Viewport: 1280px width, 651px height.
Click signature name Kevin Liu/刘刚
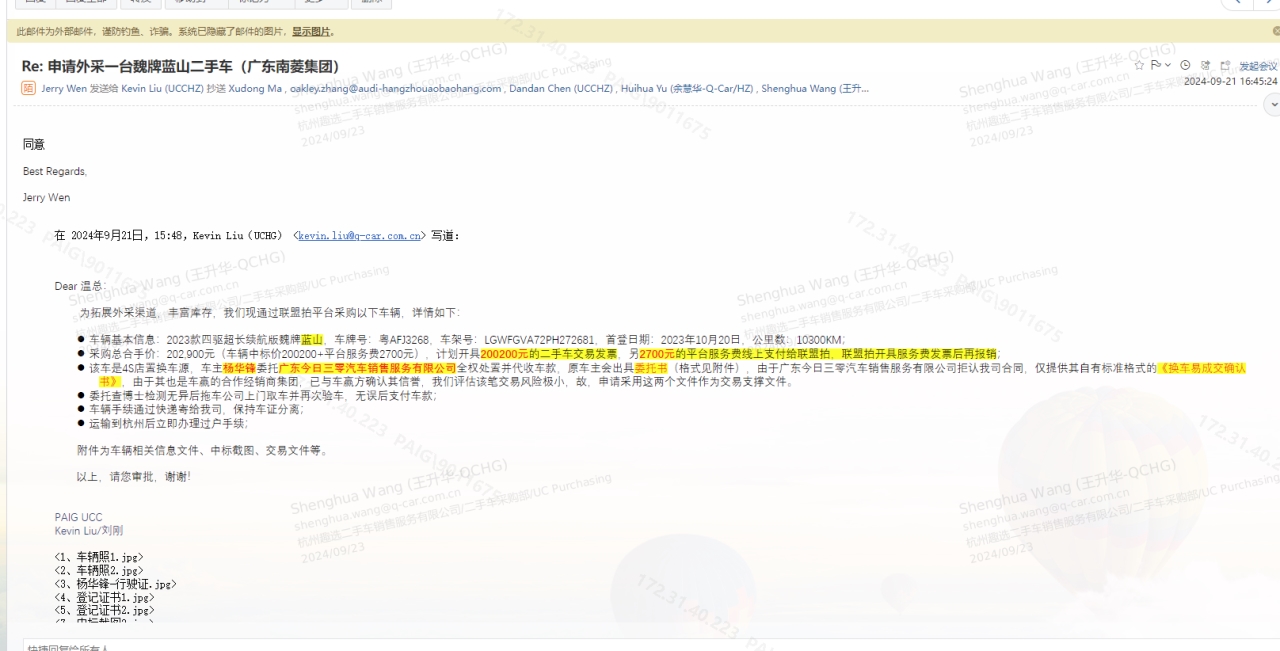(x=89, y=531)
